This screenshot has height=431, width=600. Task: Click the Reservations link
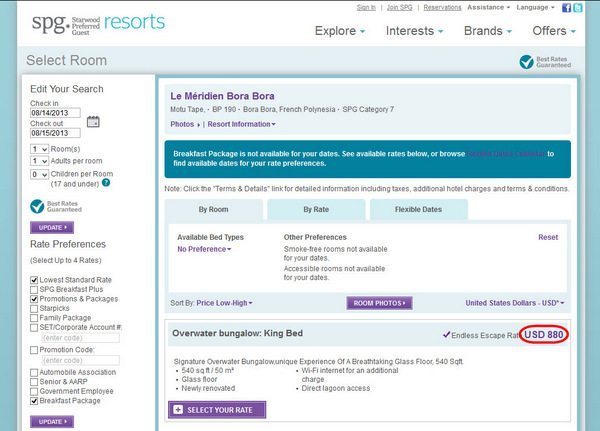(442, 7)
